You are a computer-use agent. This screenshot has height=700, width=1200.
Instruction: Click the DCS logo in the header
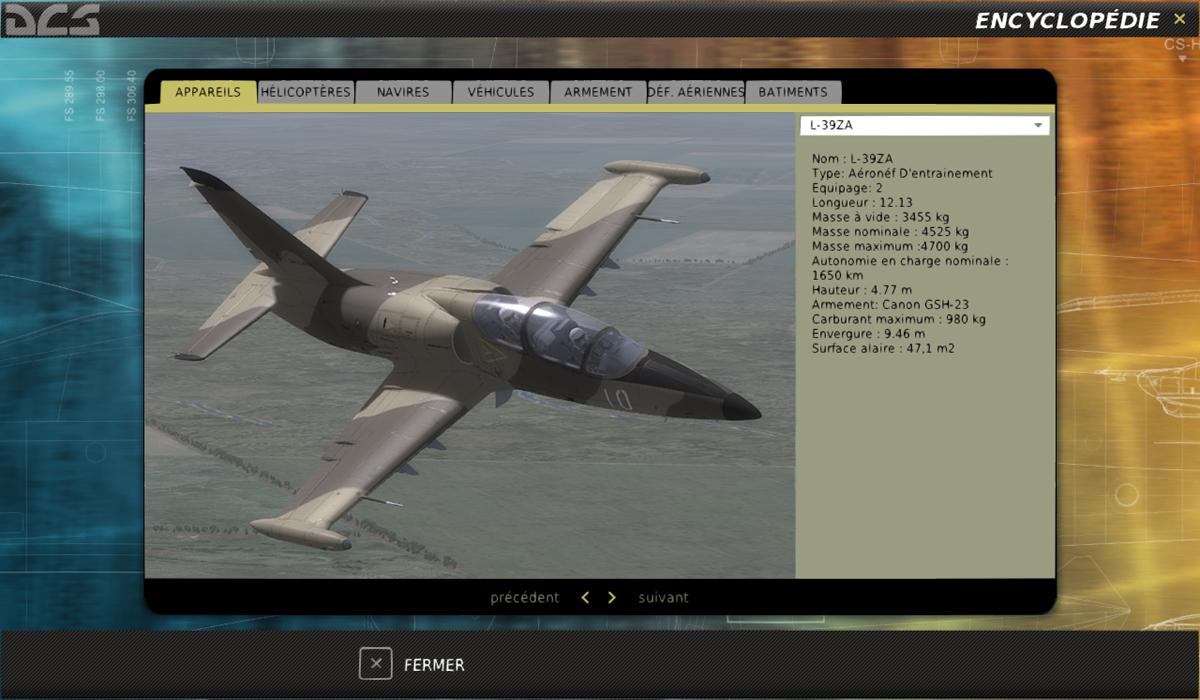coord(52,20)
